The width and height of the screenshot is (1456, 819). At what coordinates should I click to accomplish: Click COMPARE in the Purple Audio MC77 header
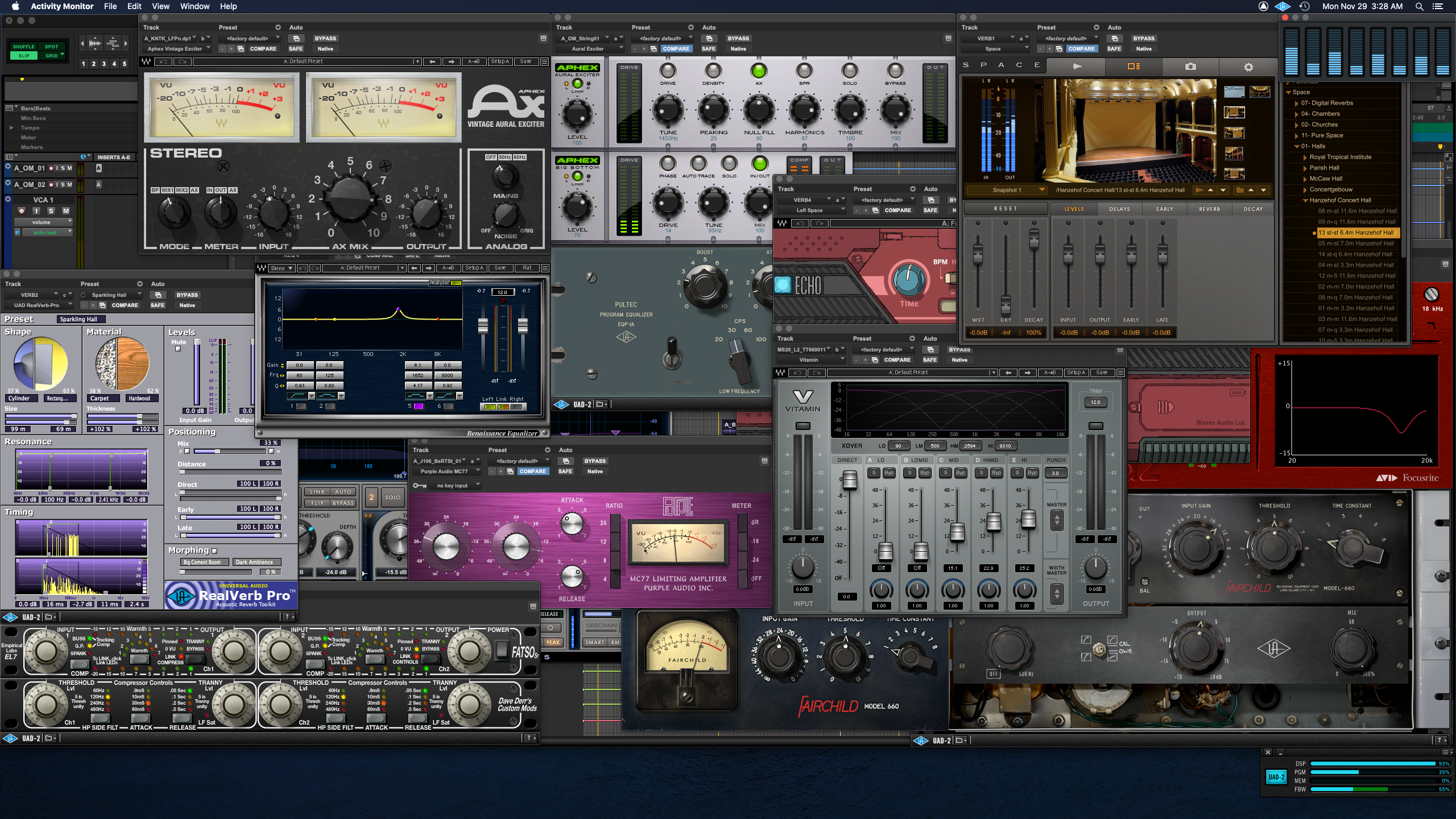(x=532, y=471)
